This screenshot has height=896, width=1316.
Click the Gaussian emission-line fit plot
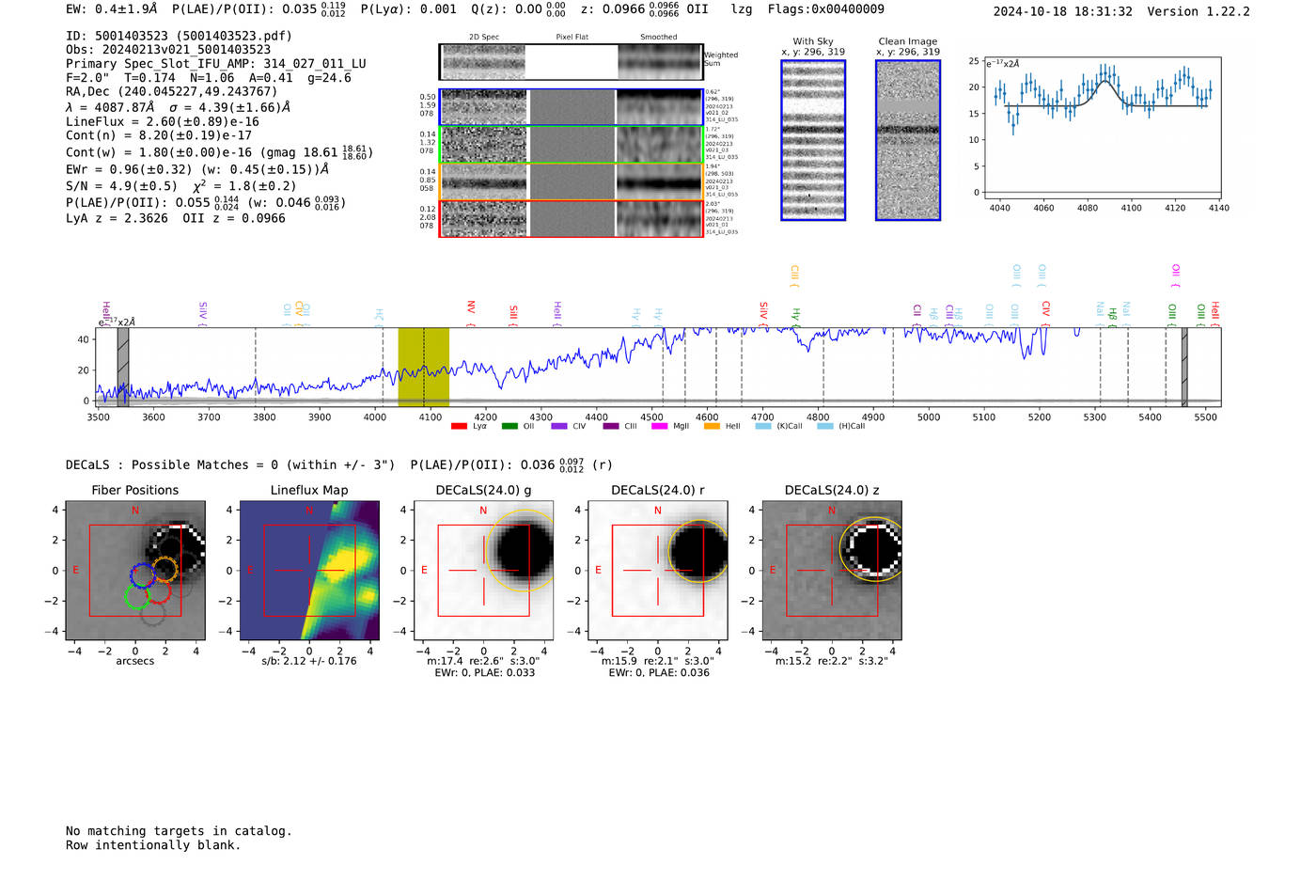[x=1102, y=128]
